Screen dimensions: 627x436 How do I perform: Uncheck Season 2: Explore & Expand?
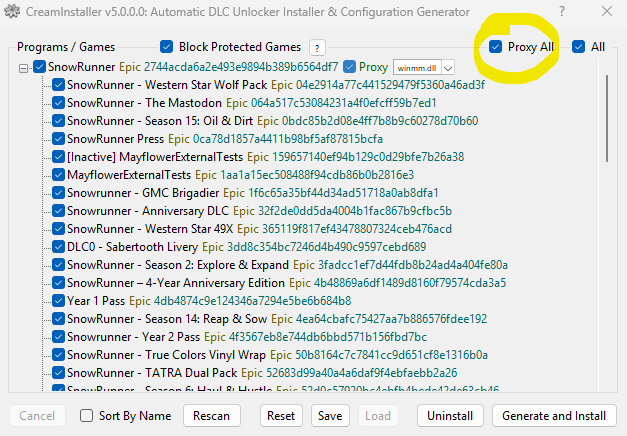click(58, 265)
